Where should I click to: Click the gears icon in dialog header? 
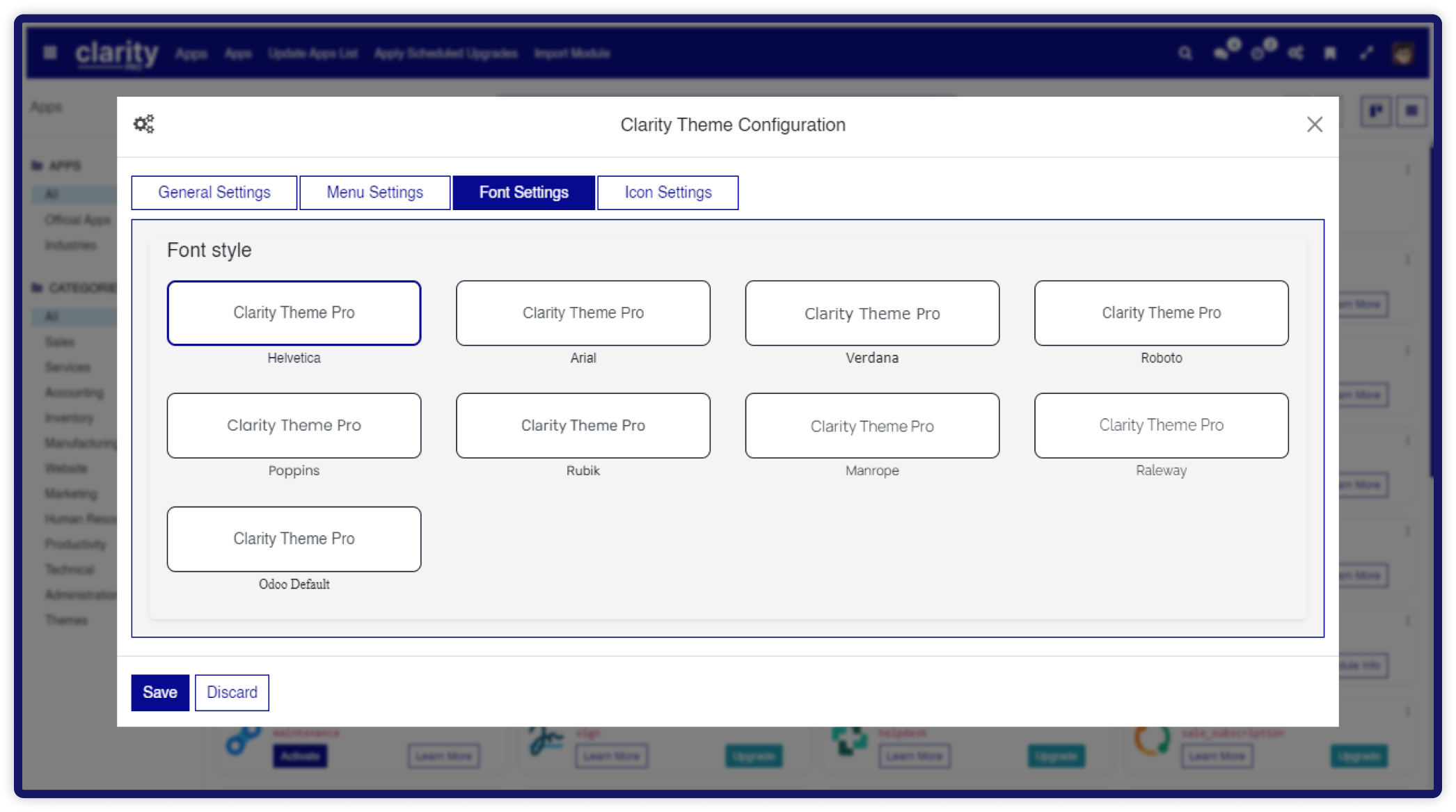pyautogui.click(x=144, y=125)
